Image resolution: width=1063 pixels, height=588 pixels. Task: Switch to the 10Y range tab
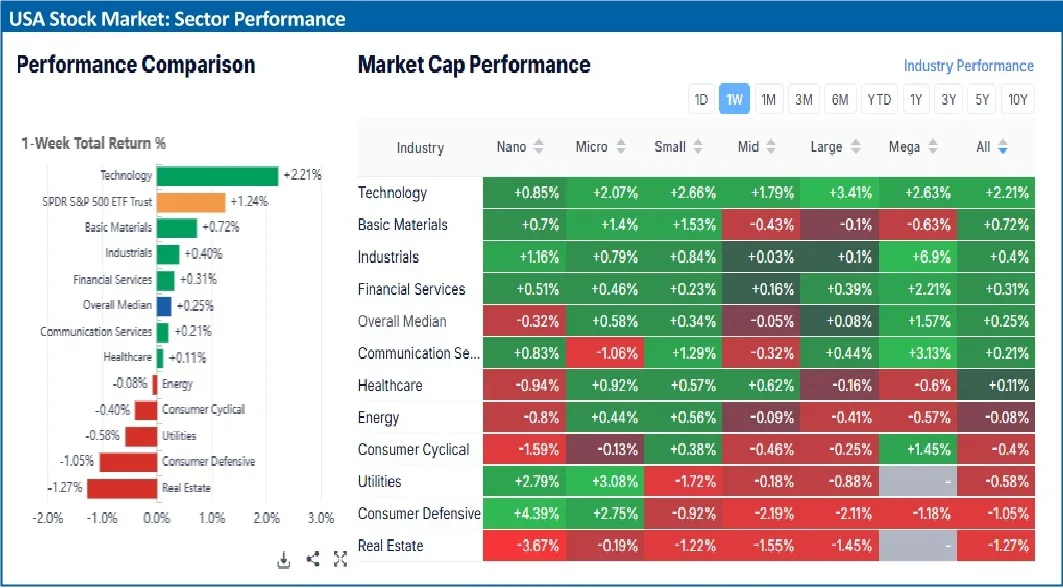tap(1018, 99)
